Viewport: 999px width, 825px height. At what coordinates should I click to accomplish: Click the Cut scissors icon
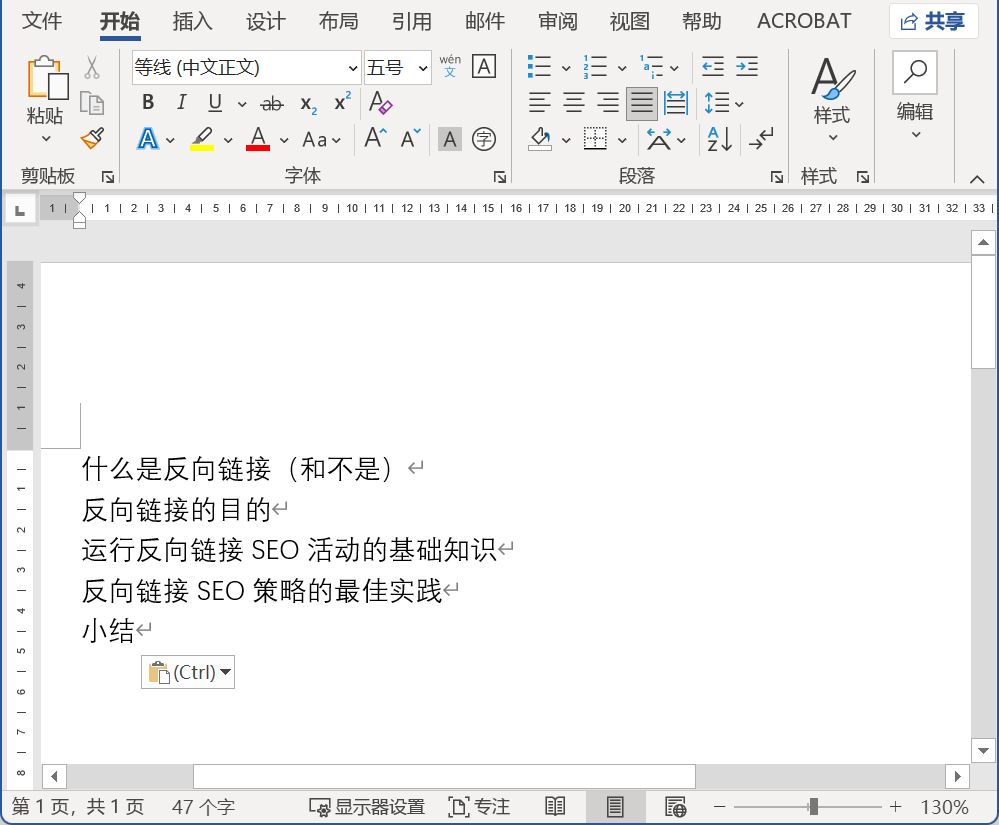pyautogui.click(x=92, y=68)
